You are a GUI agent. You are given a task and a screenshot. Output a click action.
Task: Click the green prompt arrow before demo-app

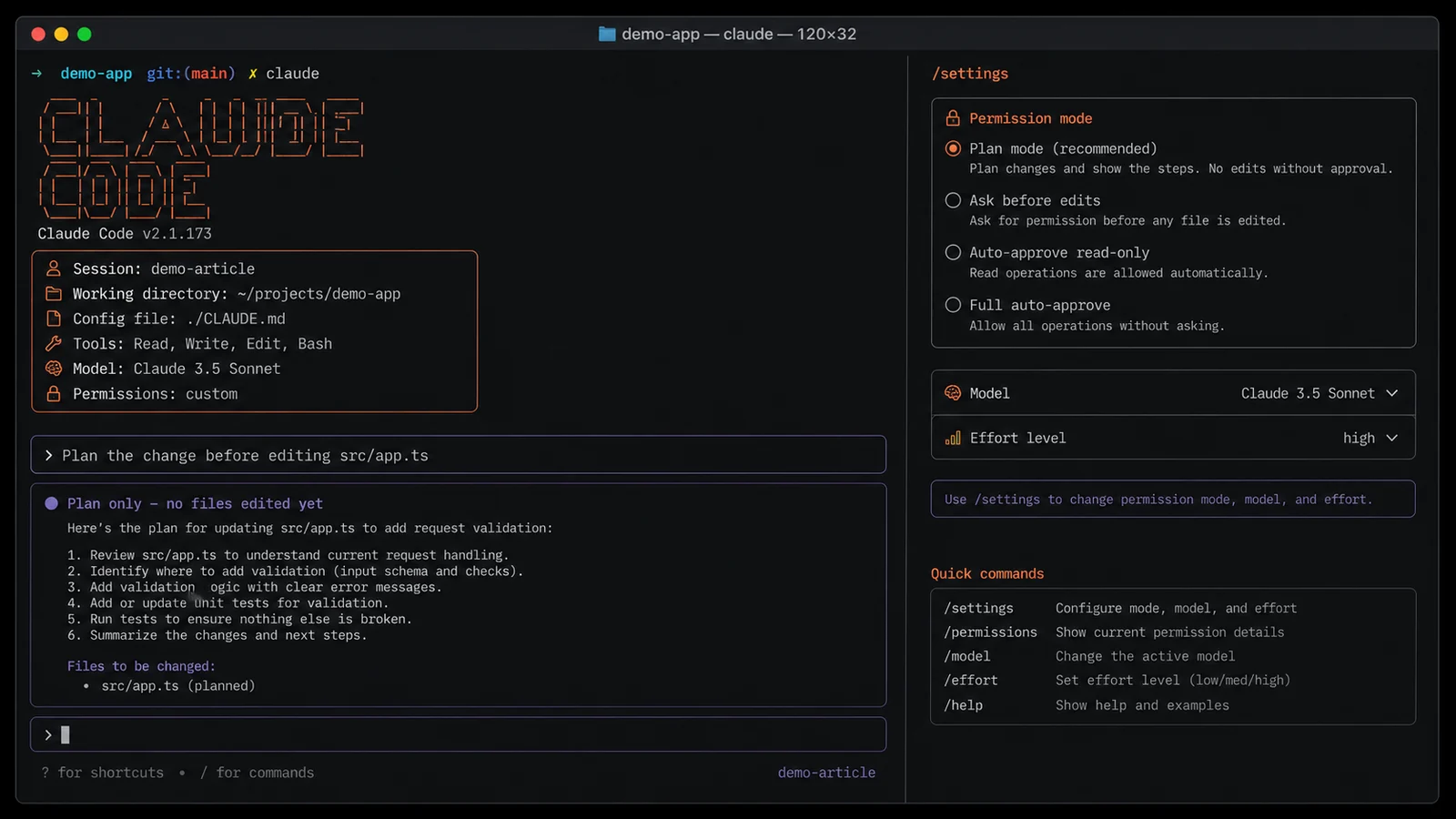(36, 74)
